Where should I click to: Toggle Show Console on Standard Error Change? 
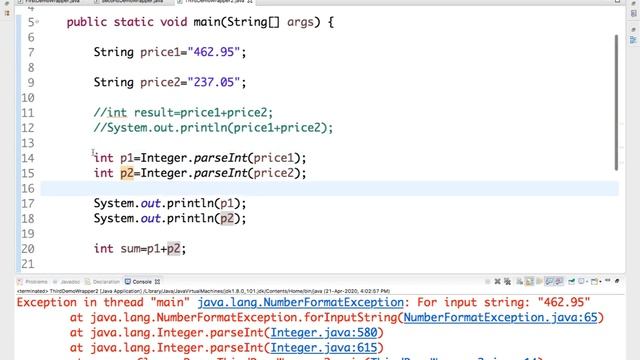point(559,281)
